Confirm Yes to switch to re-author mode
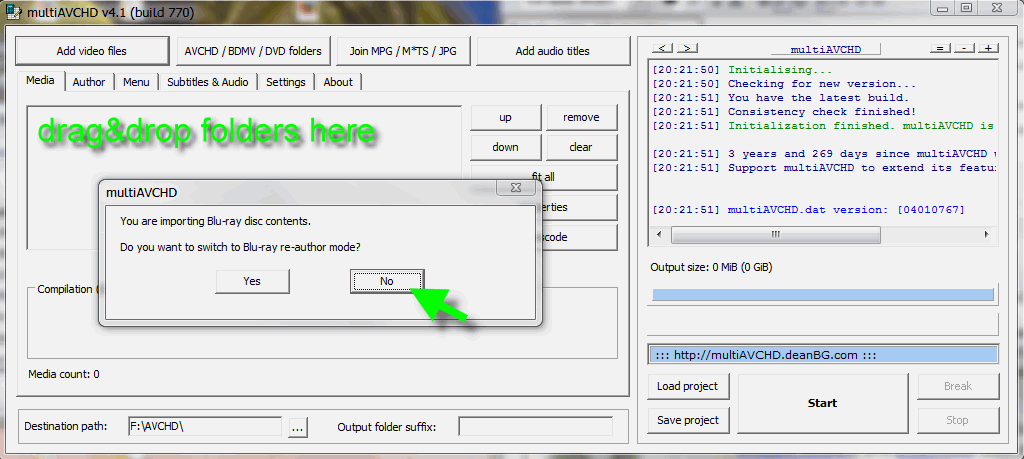 [252, 282]
